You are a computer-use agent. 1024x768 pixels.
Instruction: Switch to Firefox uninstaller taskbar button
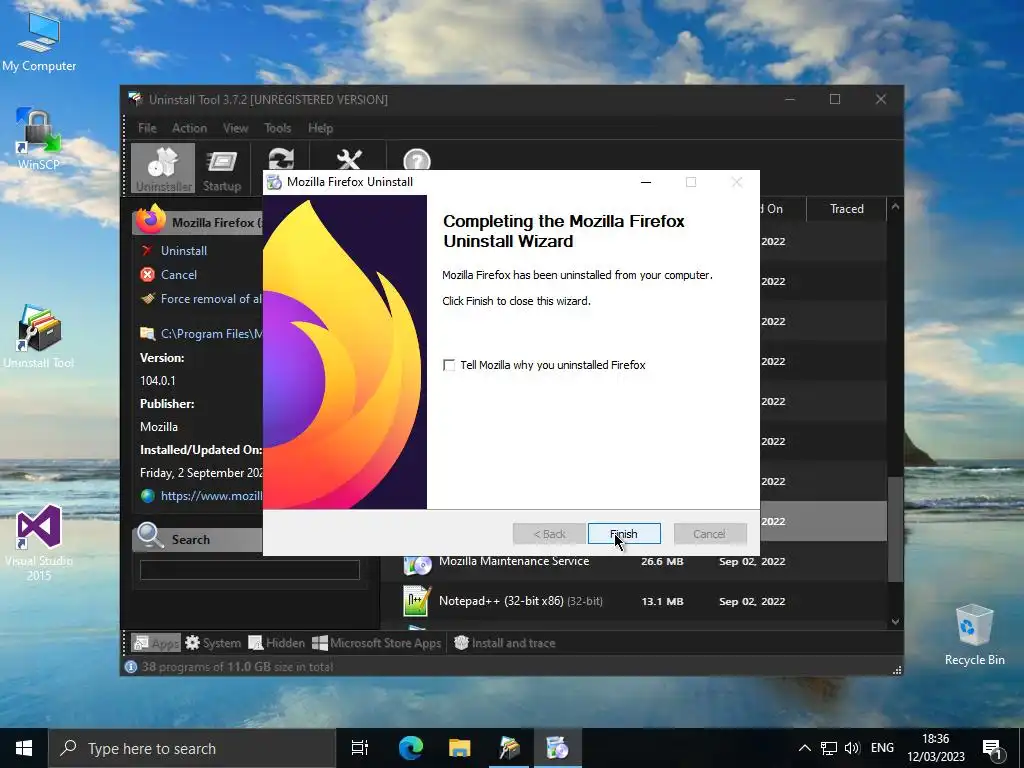(x=558, y=748)
